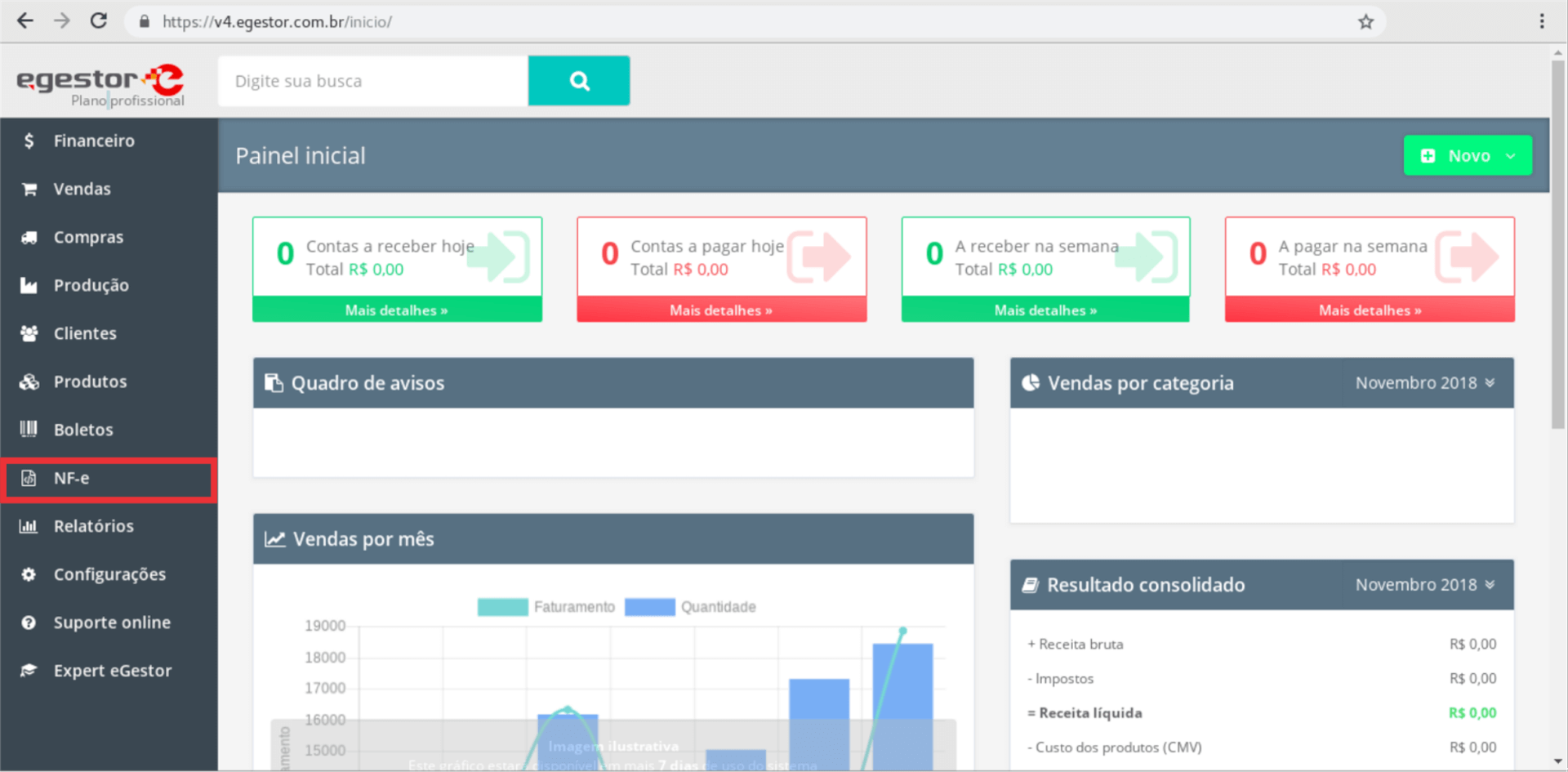Click the Vendas por mês chart header
This screenshot has width=1568, height=772.
(x=613, y=539)
